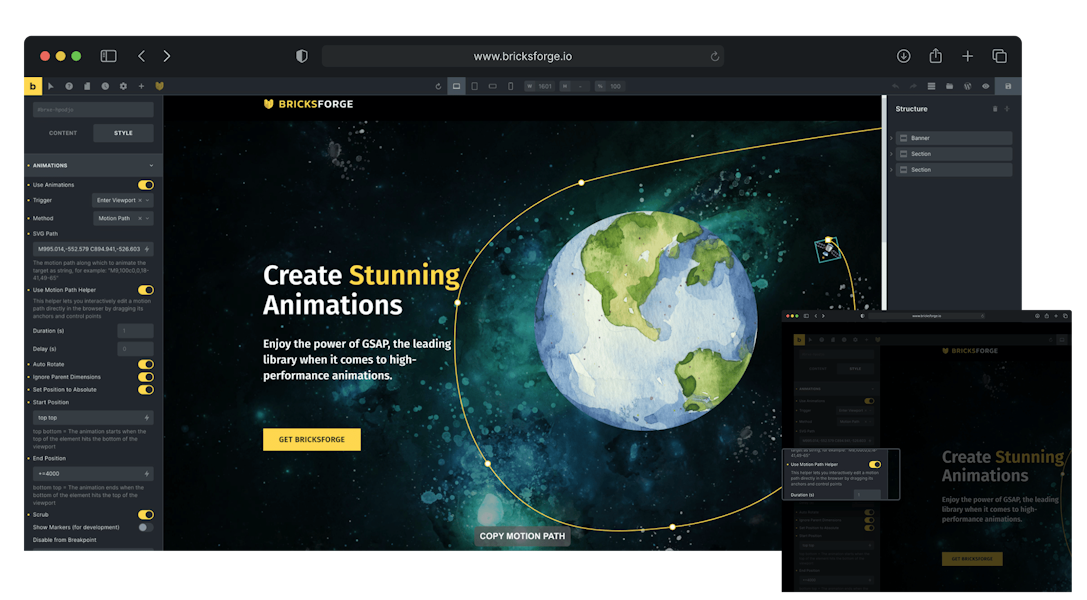Select the desktop breakpoint preview icon
Image resolution: width=1087 pixels, height=600 pixels.
456,86
